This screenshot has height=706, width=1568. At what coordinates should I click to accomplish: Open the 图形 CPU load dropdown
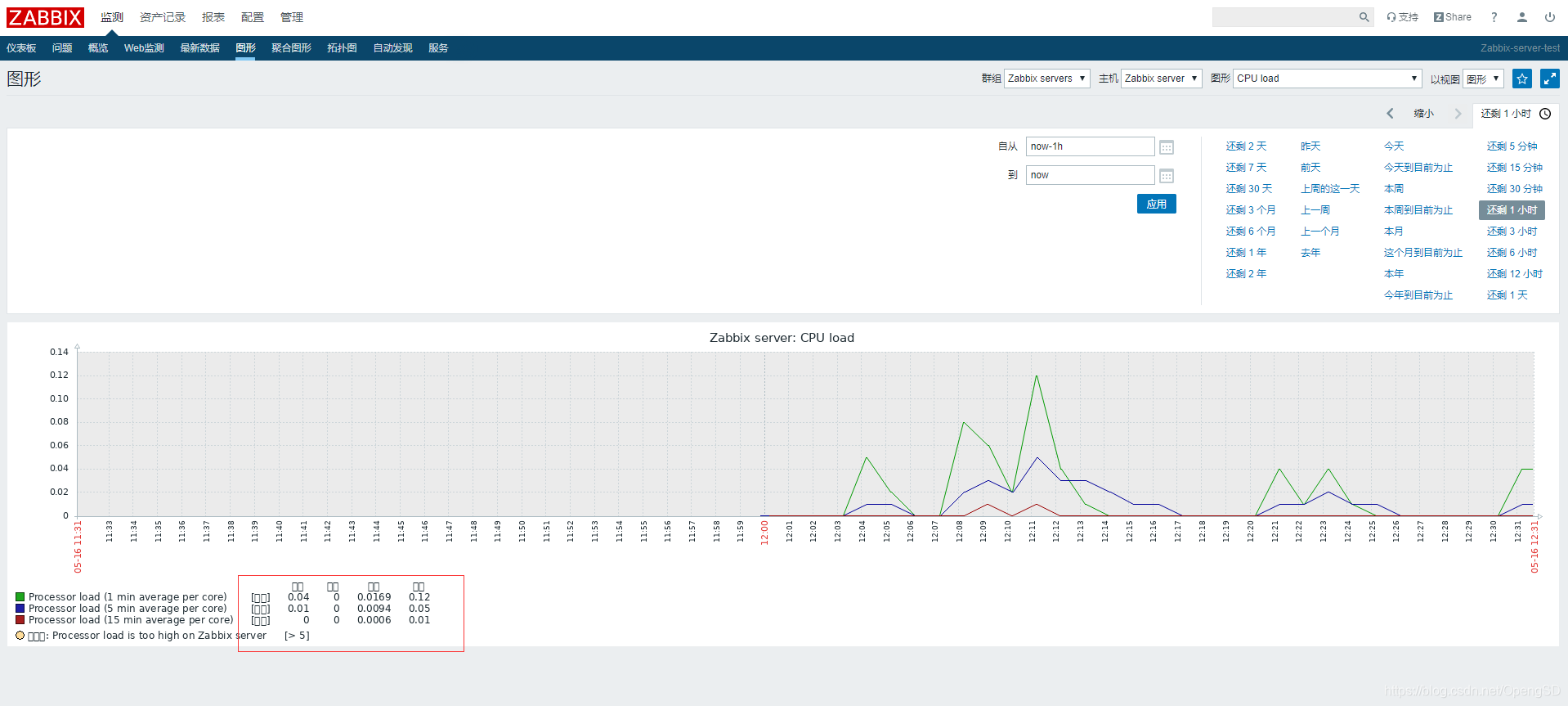coord(1328,79)
